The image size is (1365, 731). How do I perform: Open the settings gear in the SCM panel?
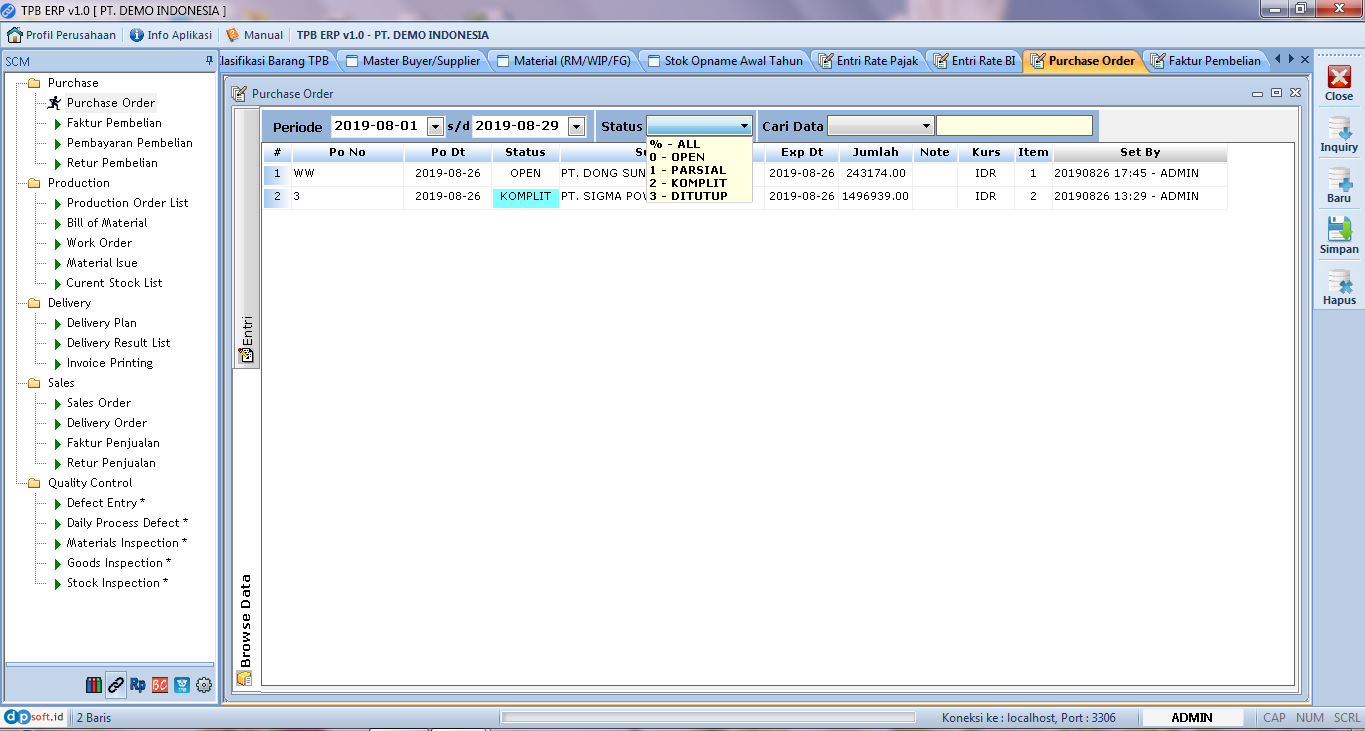point(203,685)
